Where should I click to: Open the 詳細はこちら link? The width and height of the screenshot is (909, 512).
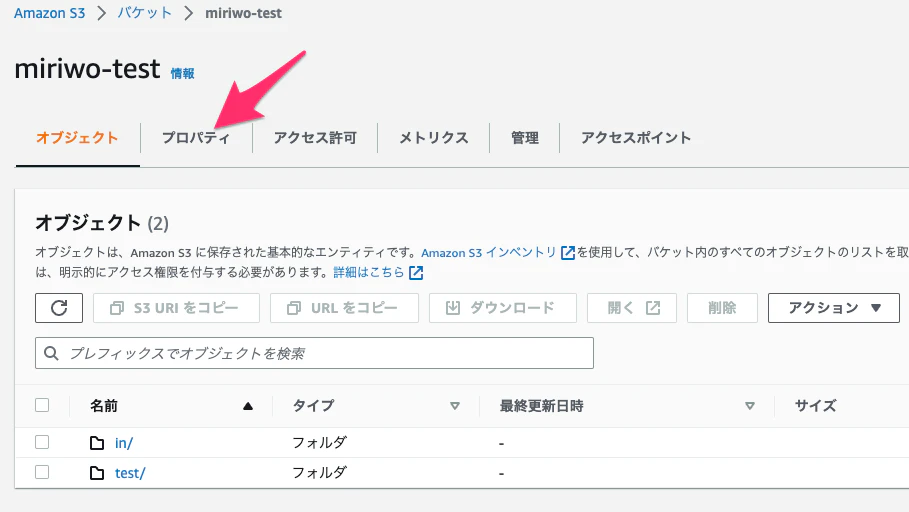(369, 273)
